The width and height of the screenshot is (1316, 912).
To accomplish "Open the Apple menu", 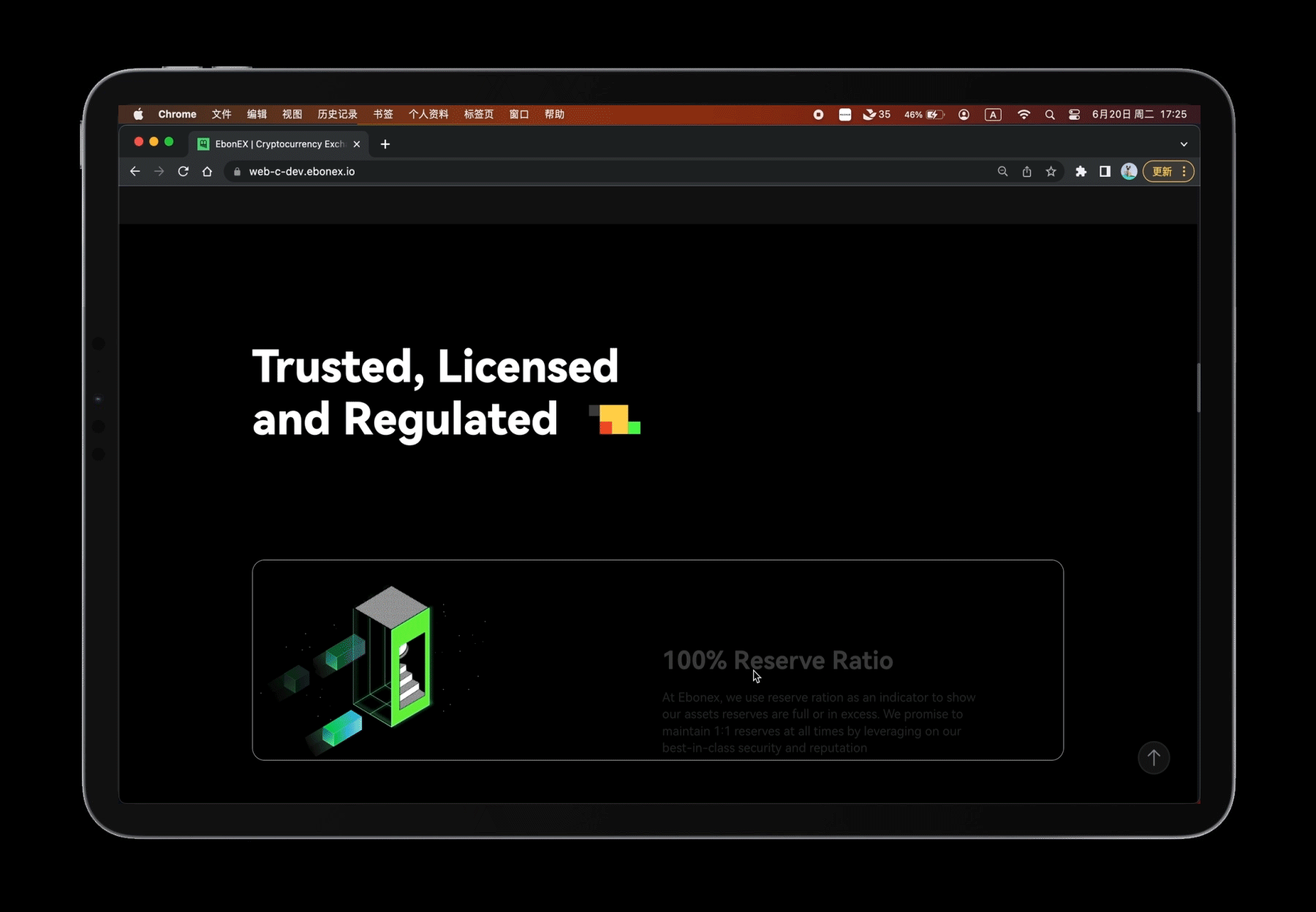I will pos(138,114).
